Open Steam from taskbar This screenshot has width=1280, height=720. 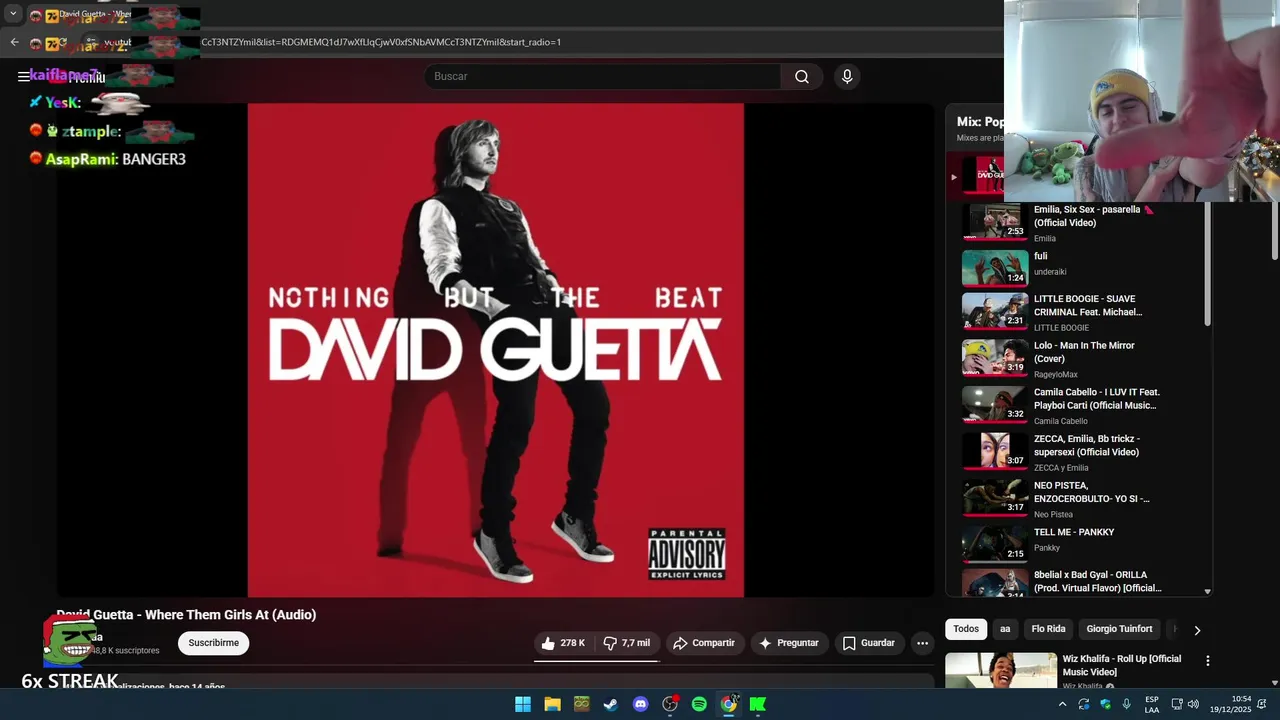(610, 704)
